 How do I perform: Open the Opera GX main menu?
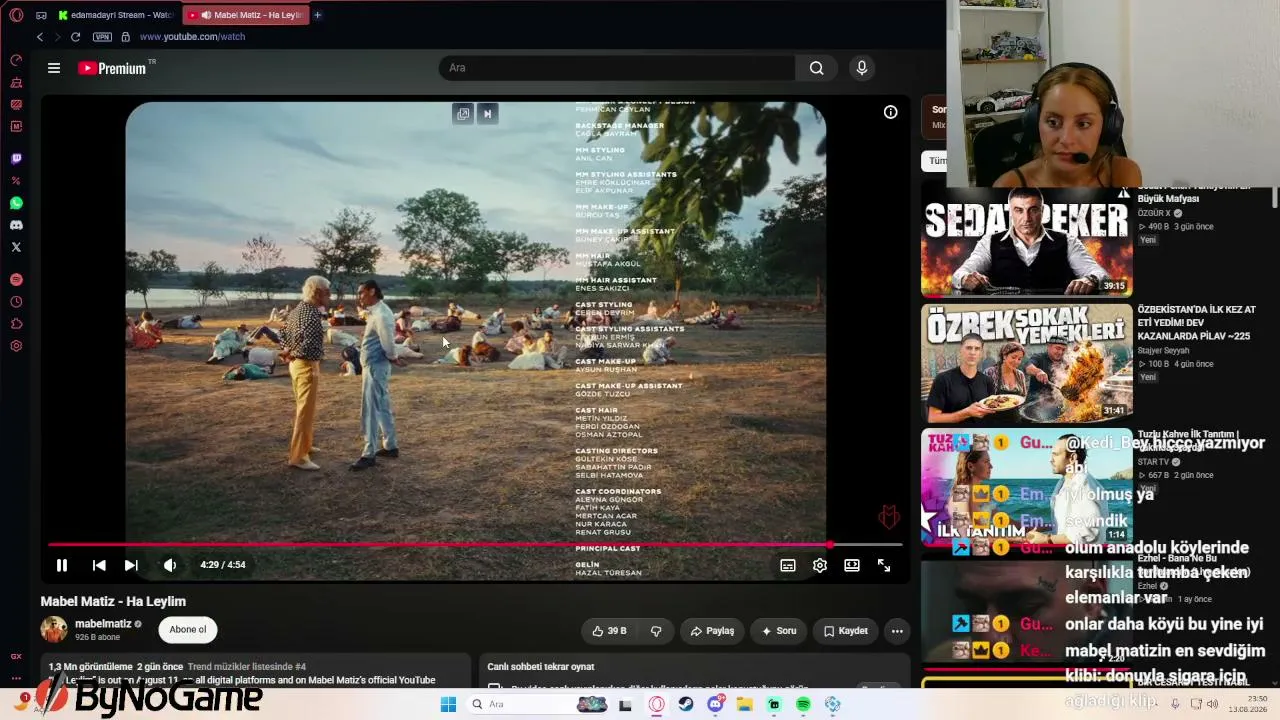point(16,15)
